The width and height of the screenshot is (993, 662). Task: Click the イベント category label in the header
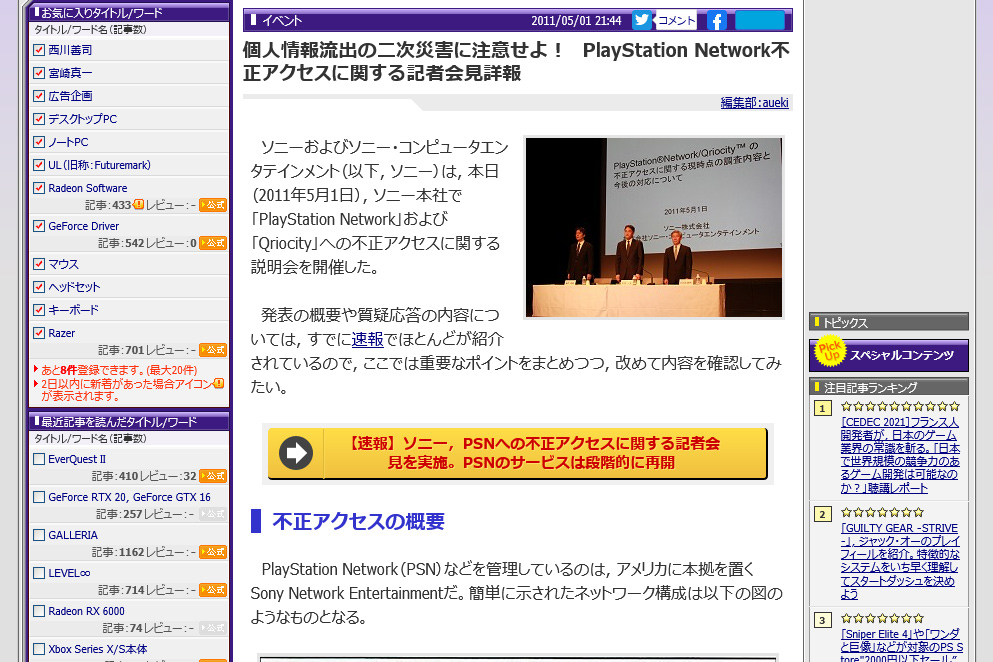point(282,20)
